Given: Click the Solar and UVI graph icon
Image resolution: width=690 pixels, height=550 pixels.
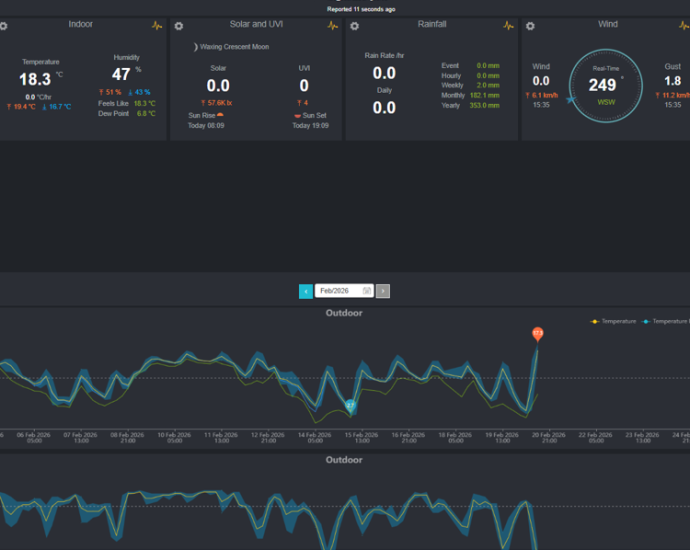Looking at the screenshot, I should pyautogui.click(x=333, y=25).
